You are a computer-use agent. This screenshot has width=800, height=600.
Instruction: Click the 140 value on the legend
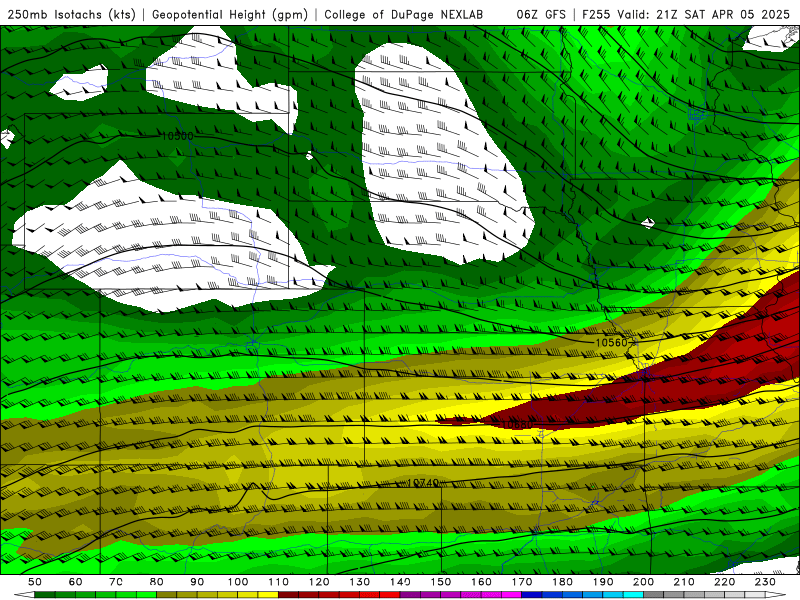click(x=401, y=582)
